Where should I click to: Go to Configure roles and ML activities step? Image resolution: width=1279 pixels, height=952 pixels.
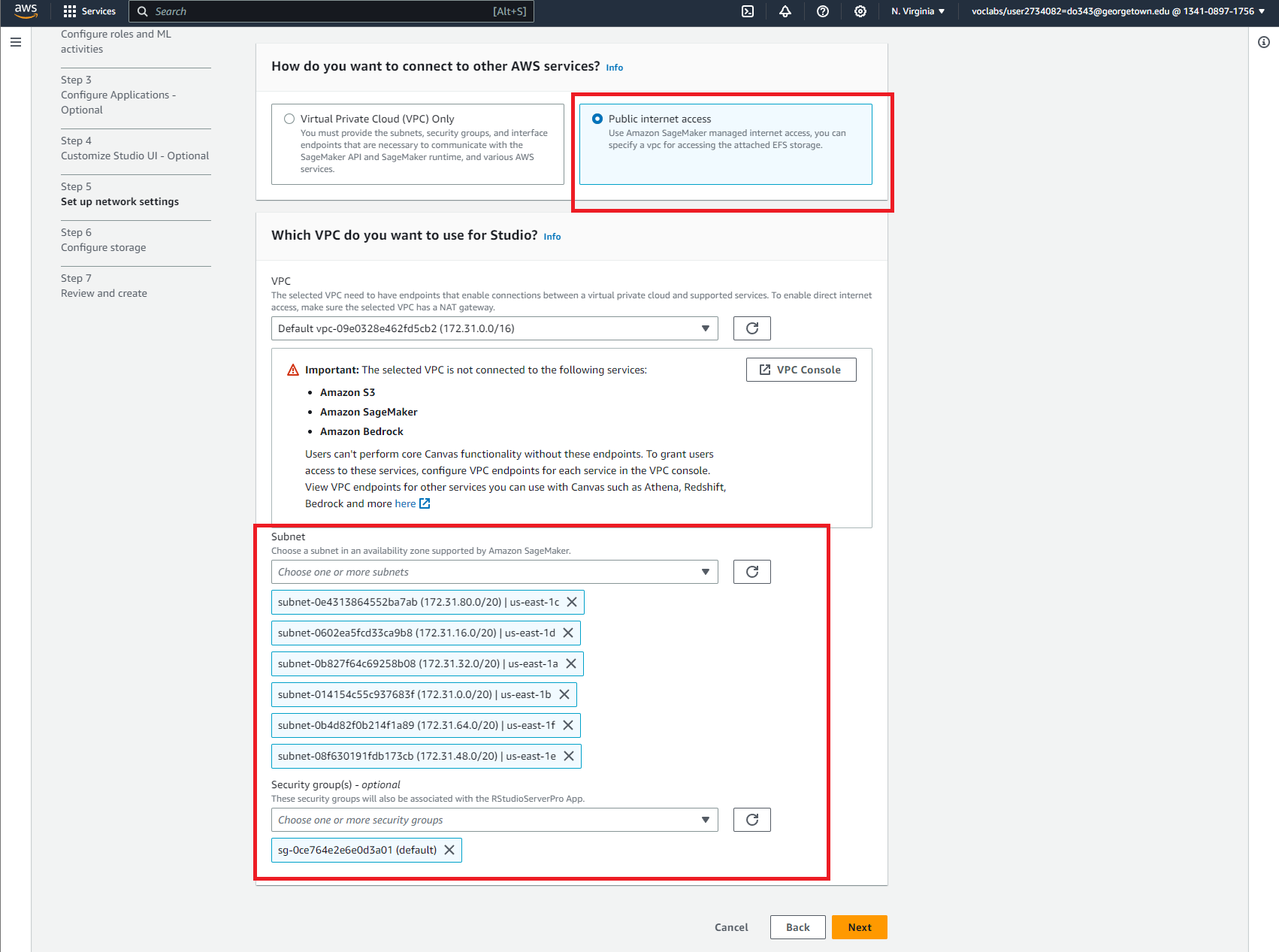[116, 41]
